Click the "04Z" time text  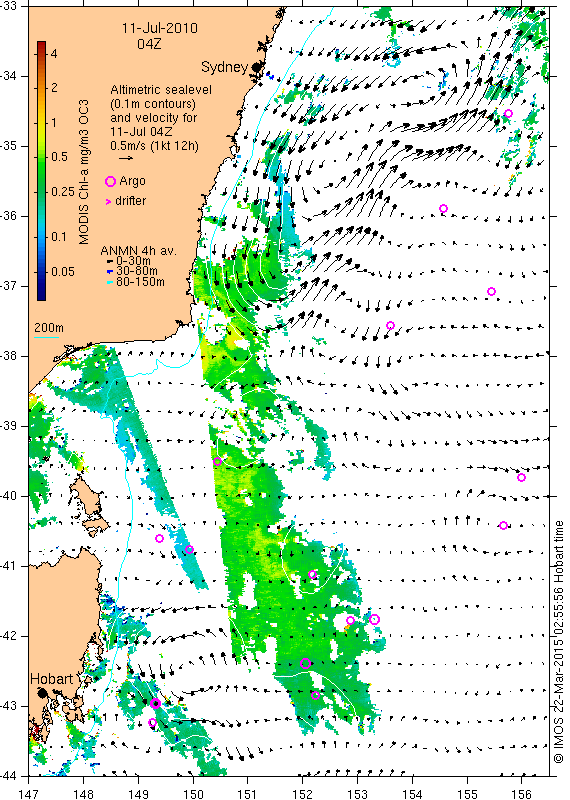[149, 44]
